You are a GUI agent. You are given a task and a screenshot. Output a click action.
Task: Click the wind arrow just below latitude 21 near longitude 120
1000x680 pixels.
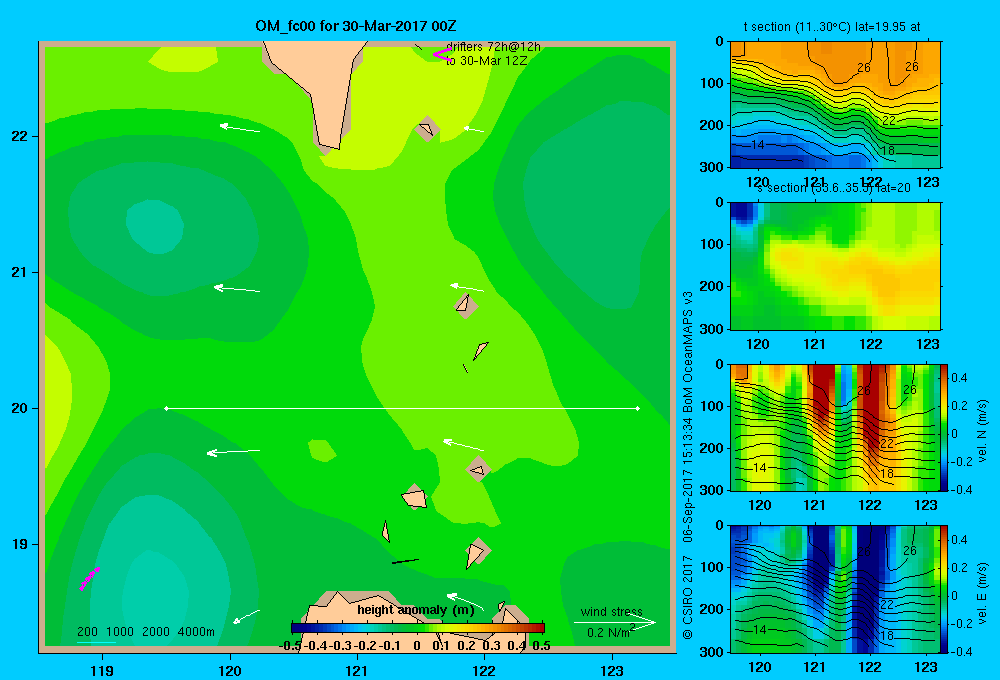coord(237,289)
